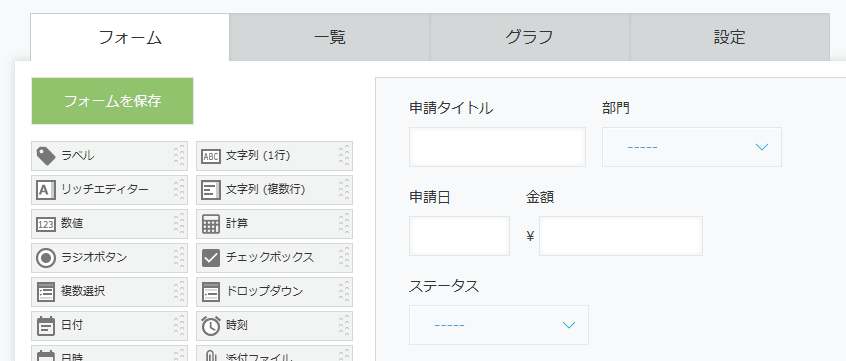Click the 複数選択 list icon
The height and width of the screenshot is (361, 846).
click(x=46, y=292)
